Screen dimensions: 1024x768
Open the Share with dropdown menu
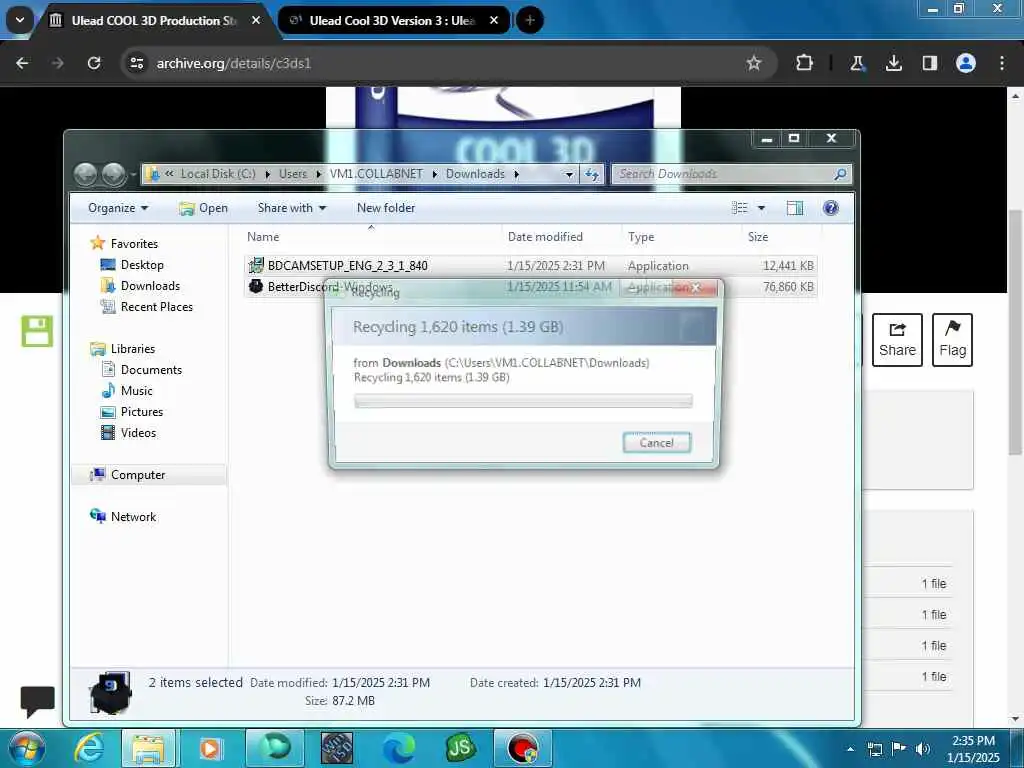tap(292, 208)
